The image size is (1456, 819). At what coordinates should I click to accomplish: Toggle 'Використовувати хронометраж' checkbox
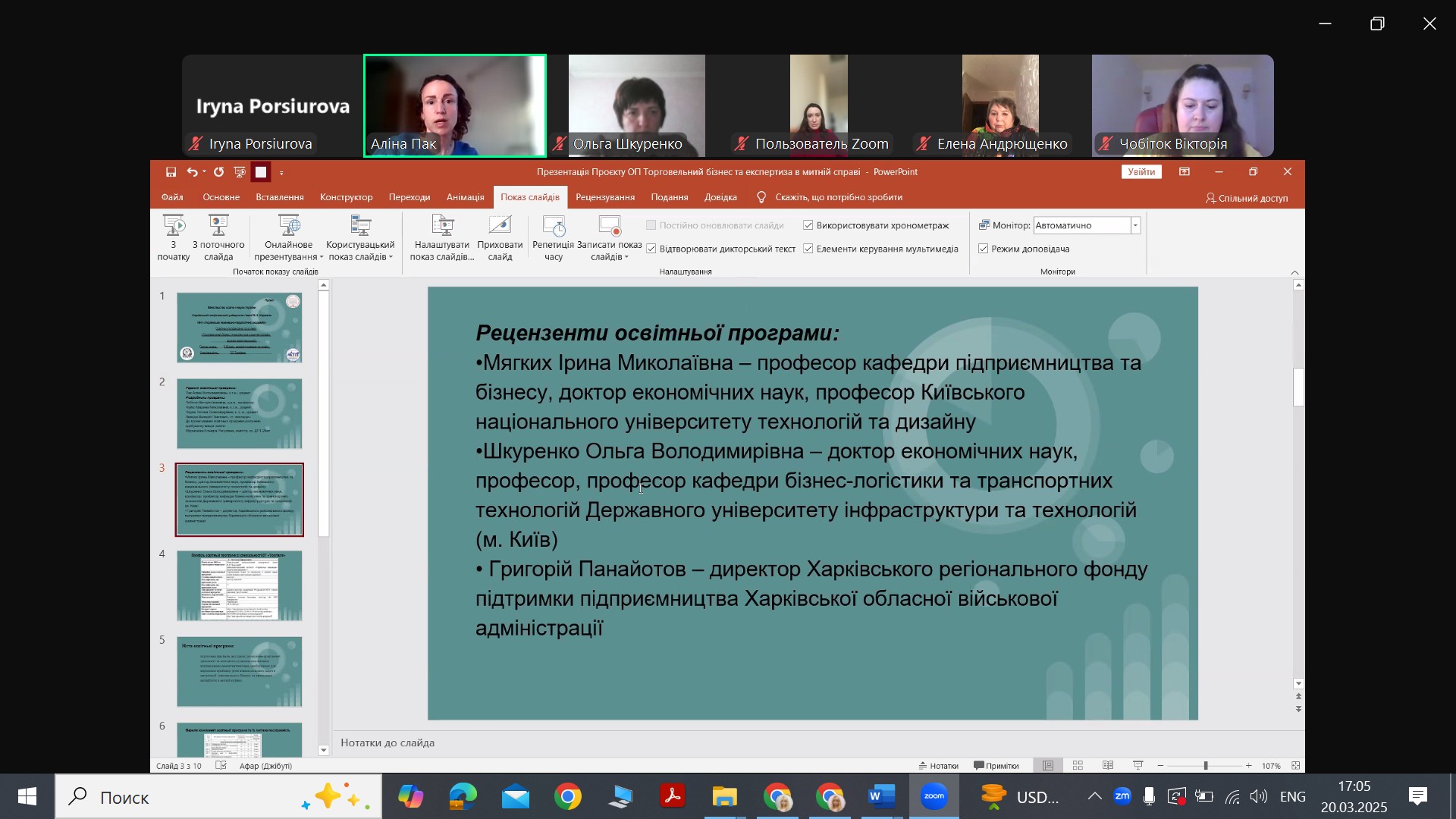coord(808,225)
